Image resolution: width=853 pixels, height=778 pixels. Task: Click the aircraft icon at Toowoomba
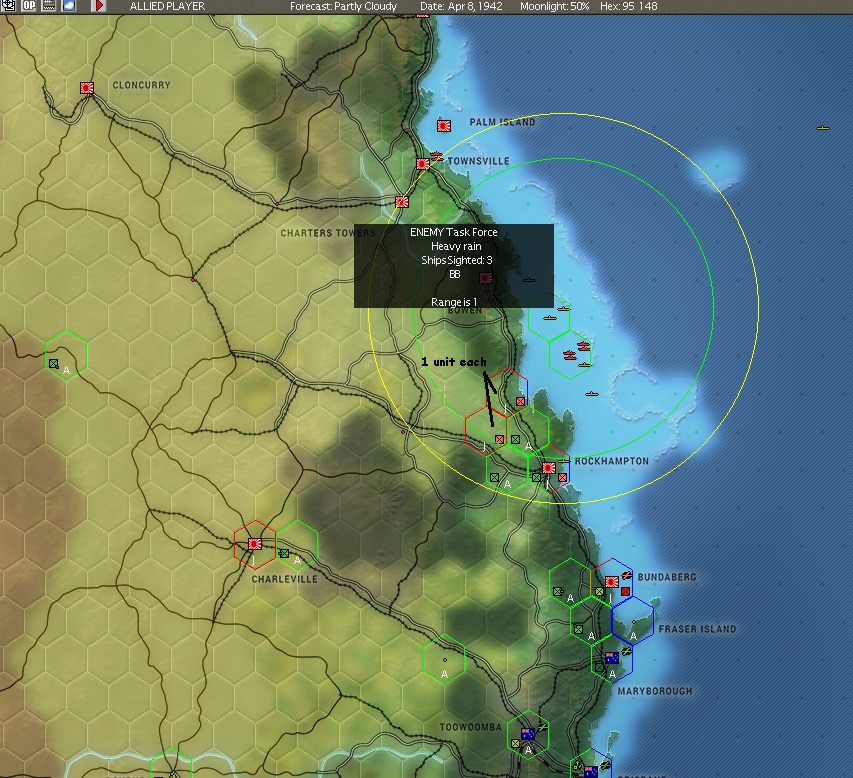pos(542,728)
